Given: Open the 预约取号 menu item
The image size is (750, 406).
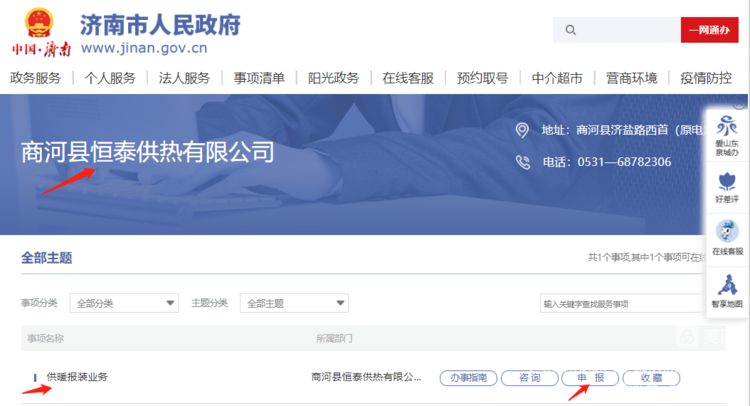Looking at the screenshot, I should 482,78.
